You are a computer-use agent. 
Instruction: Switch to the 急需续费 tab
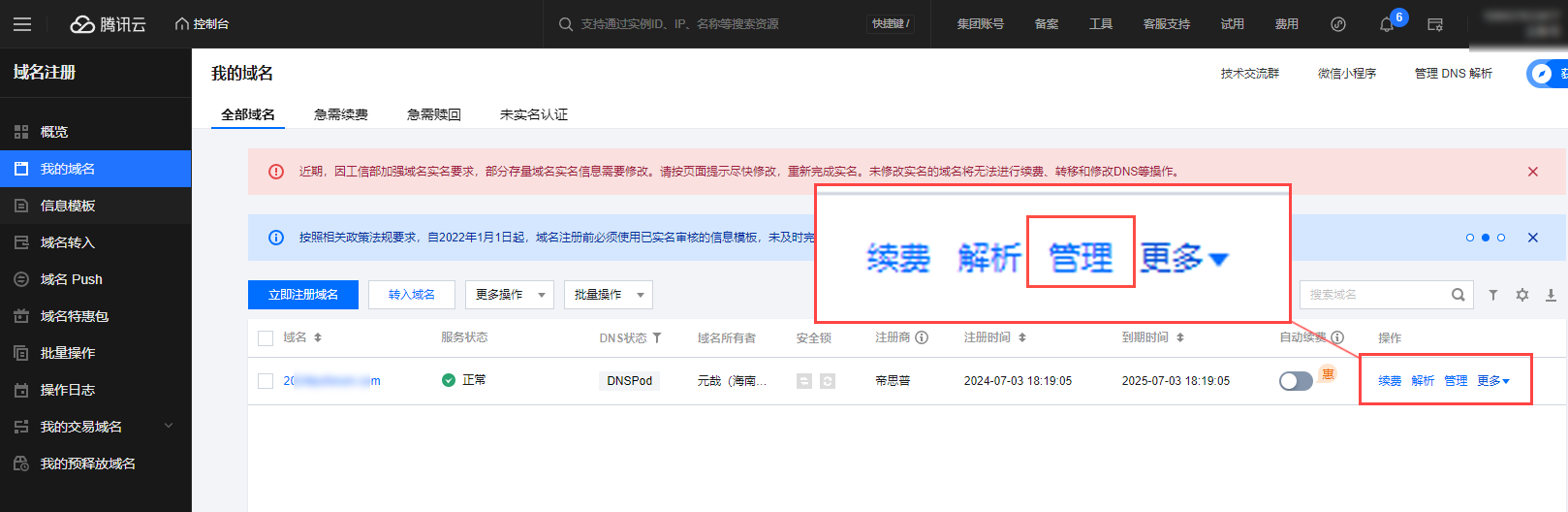341,114
